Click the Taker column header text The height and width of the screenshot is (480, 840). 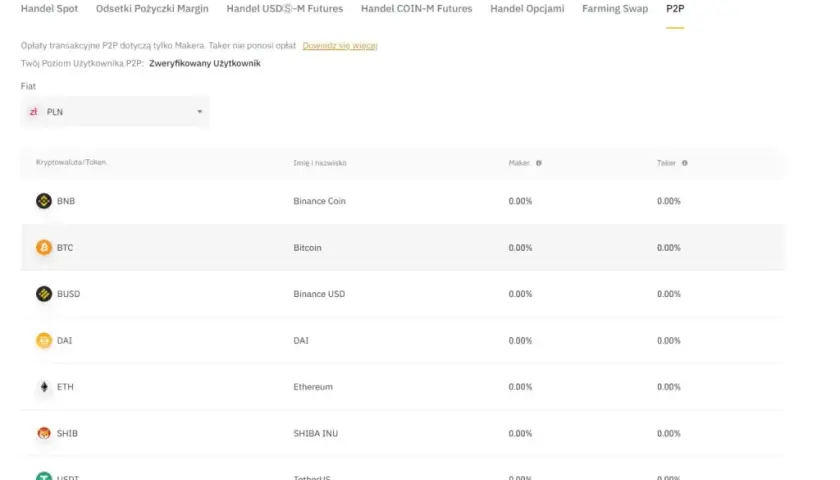666,163
